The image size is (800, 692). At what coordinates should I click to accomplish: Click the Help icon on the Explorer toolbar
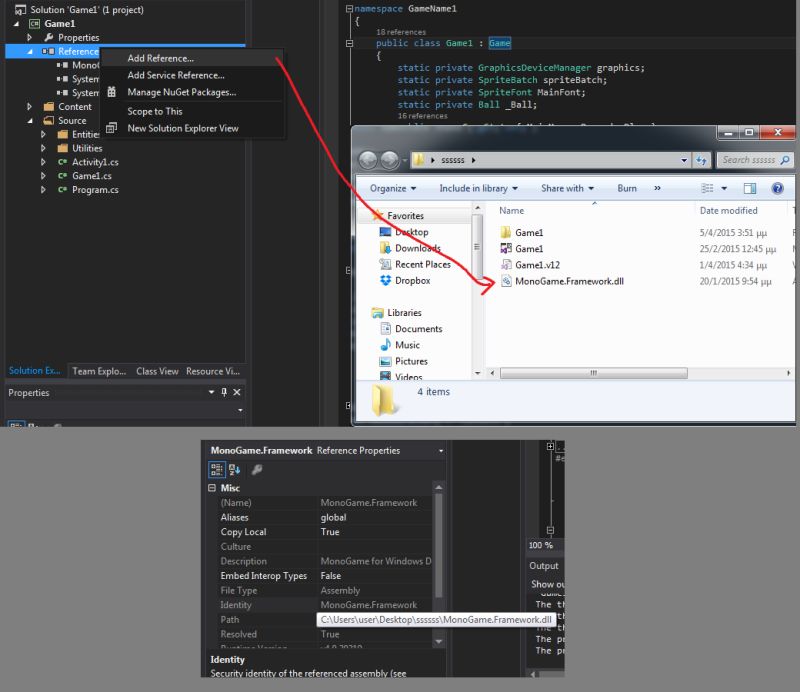click(778, 188)
